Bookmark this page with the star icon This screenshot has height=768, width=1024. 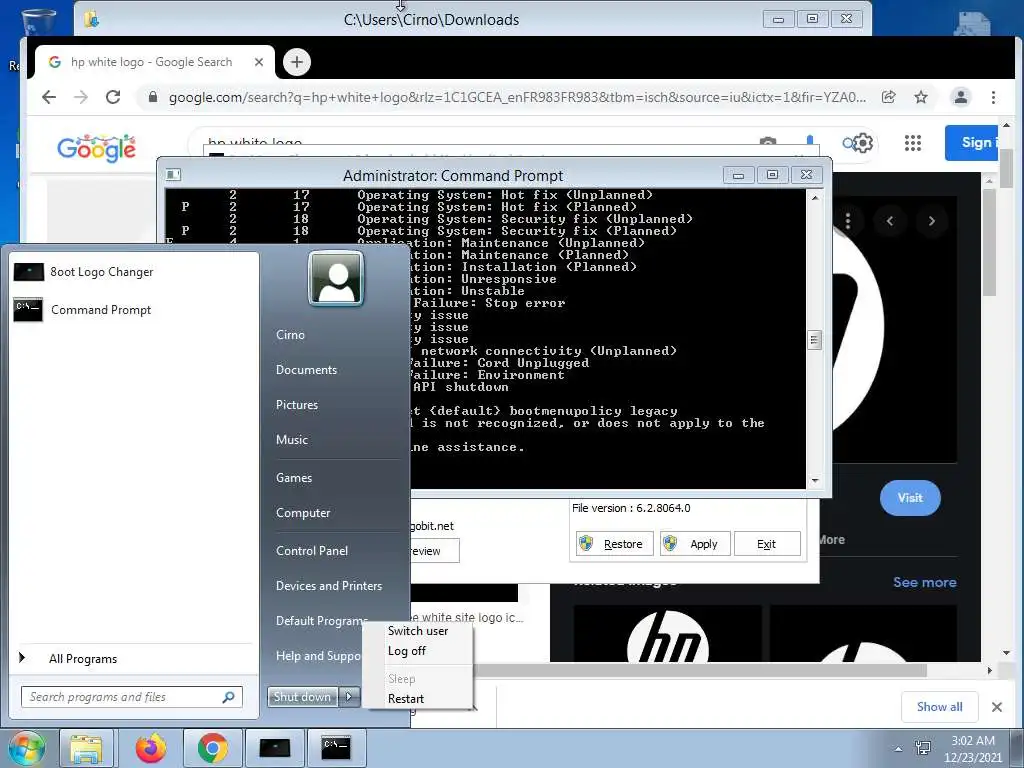click(x=921, y=97)
